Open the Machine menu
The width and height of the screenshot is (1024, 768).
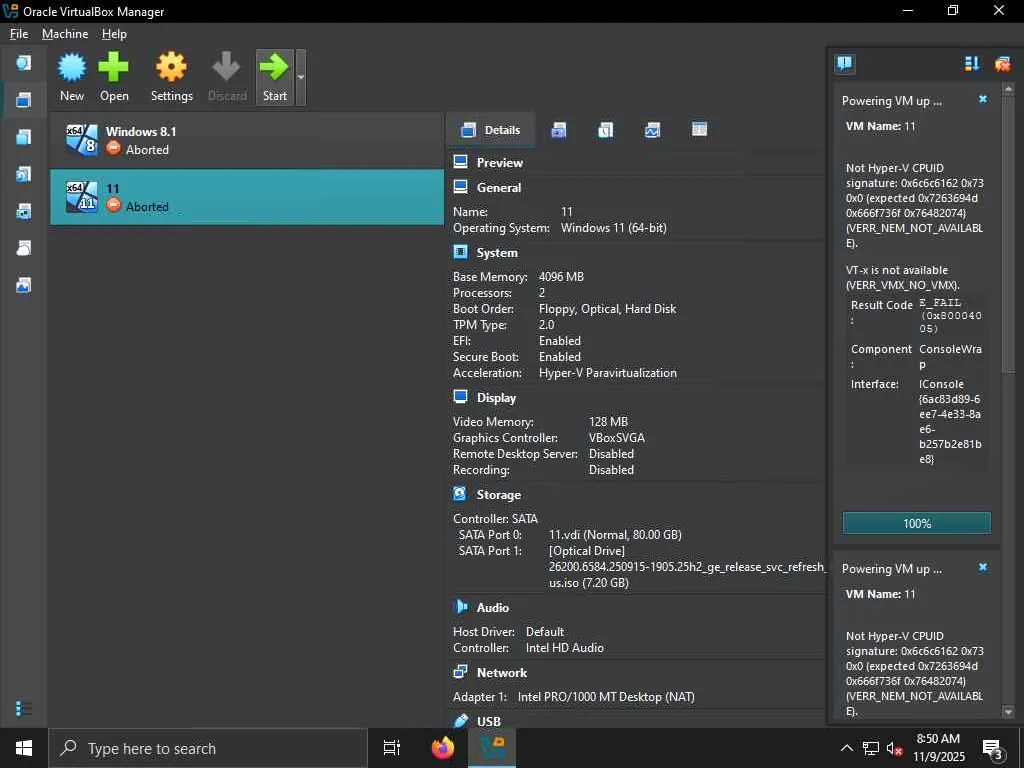click(65, 34)
